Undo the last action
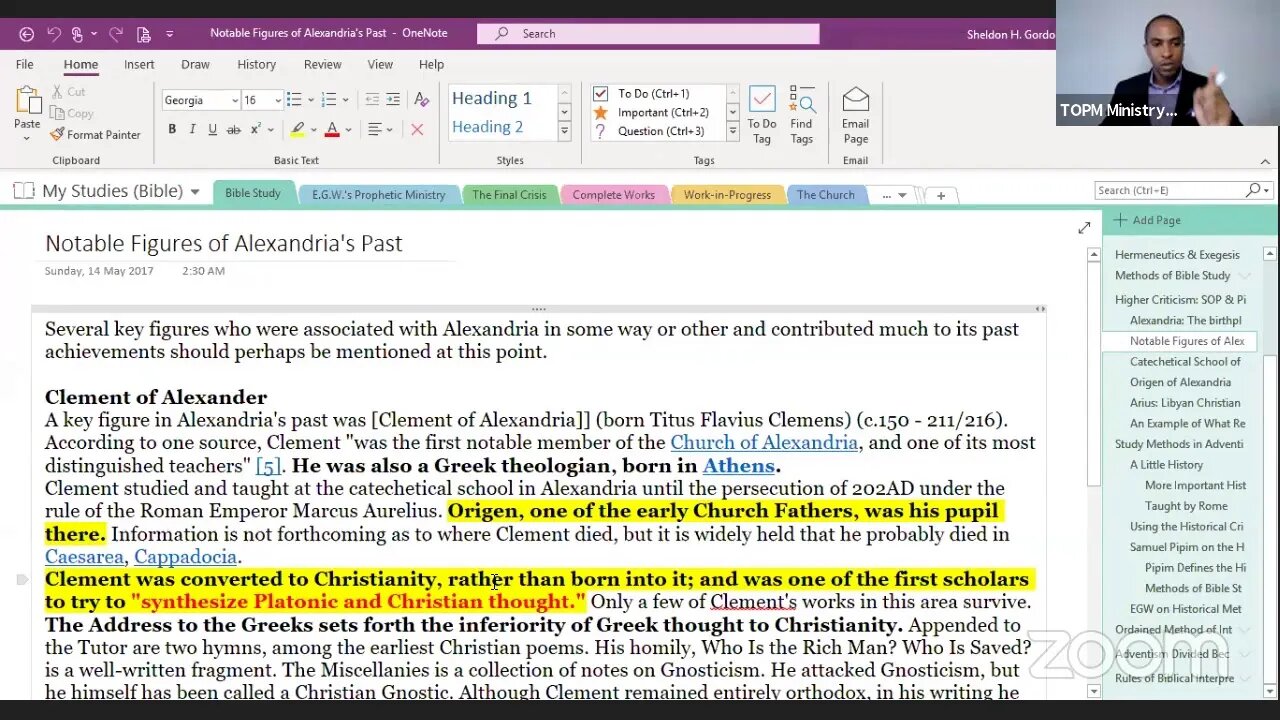The image size is (1280, 720). [x=52, y=34]
